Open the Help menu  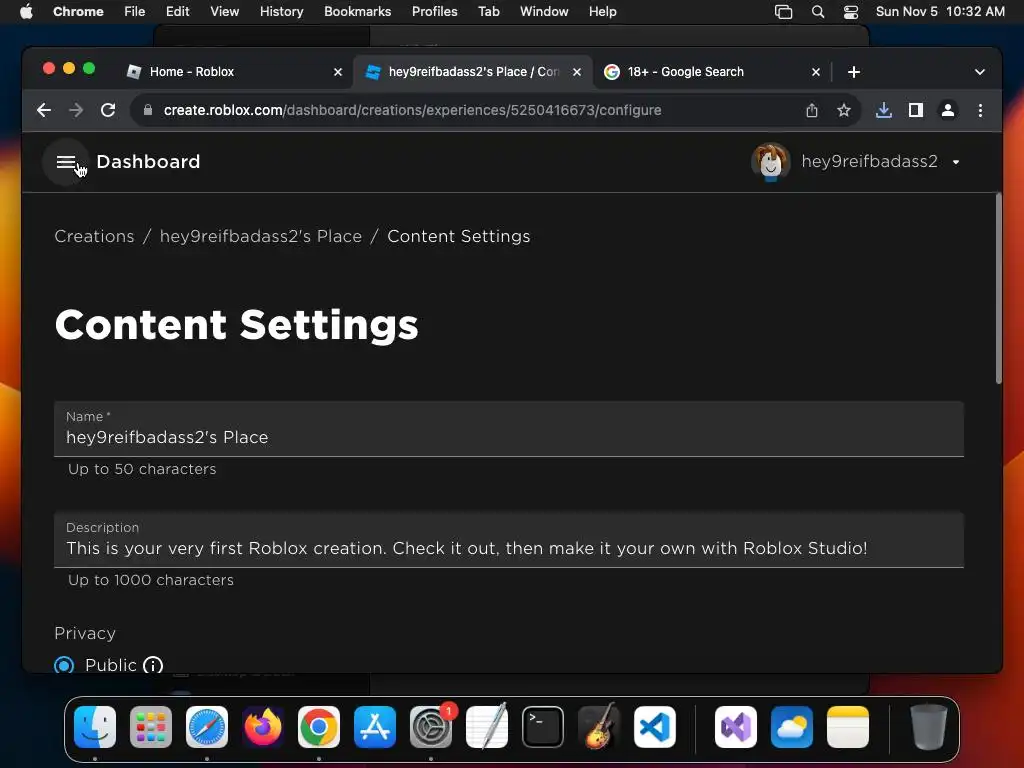[x=602, y=11]
